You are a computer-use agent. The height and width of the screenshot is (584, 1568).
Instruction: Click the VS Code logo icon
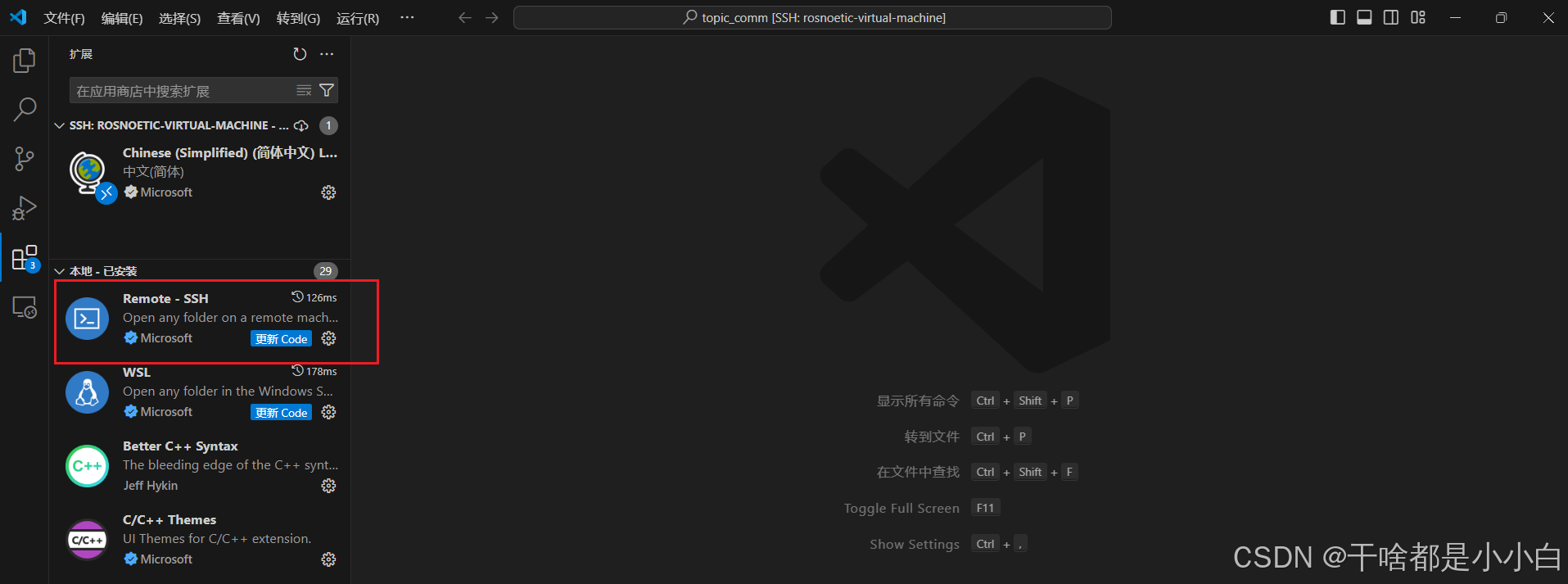coord(18,17)
